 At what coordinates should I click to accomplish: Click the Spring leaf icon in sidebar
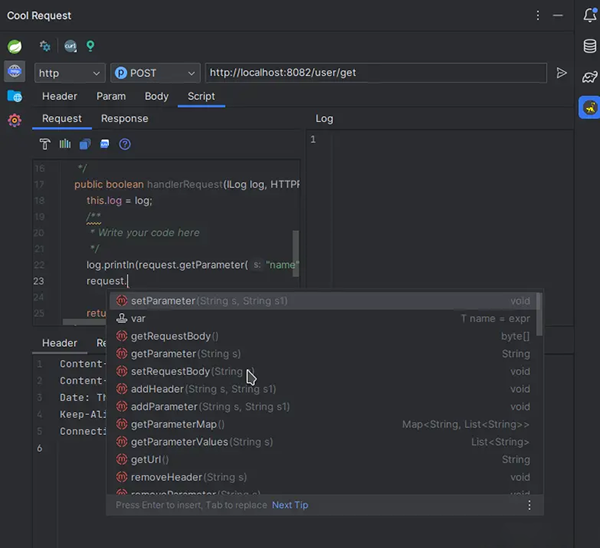[15, 47]
